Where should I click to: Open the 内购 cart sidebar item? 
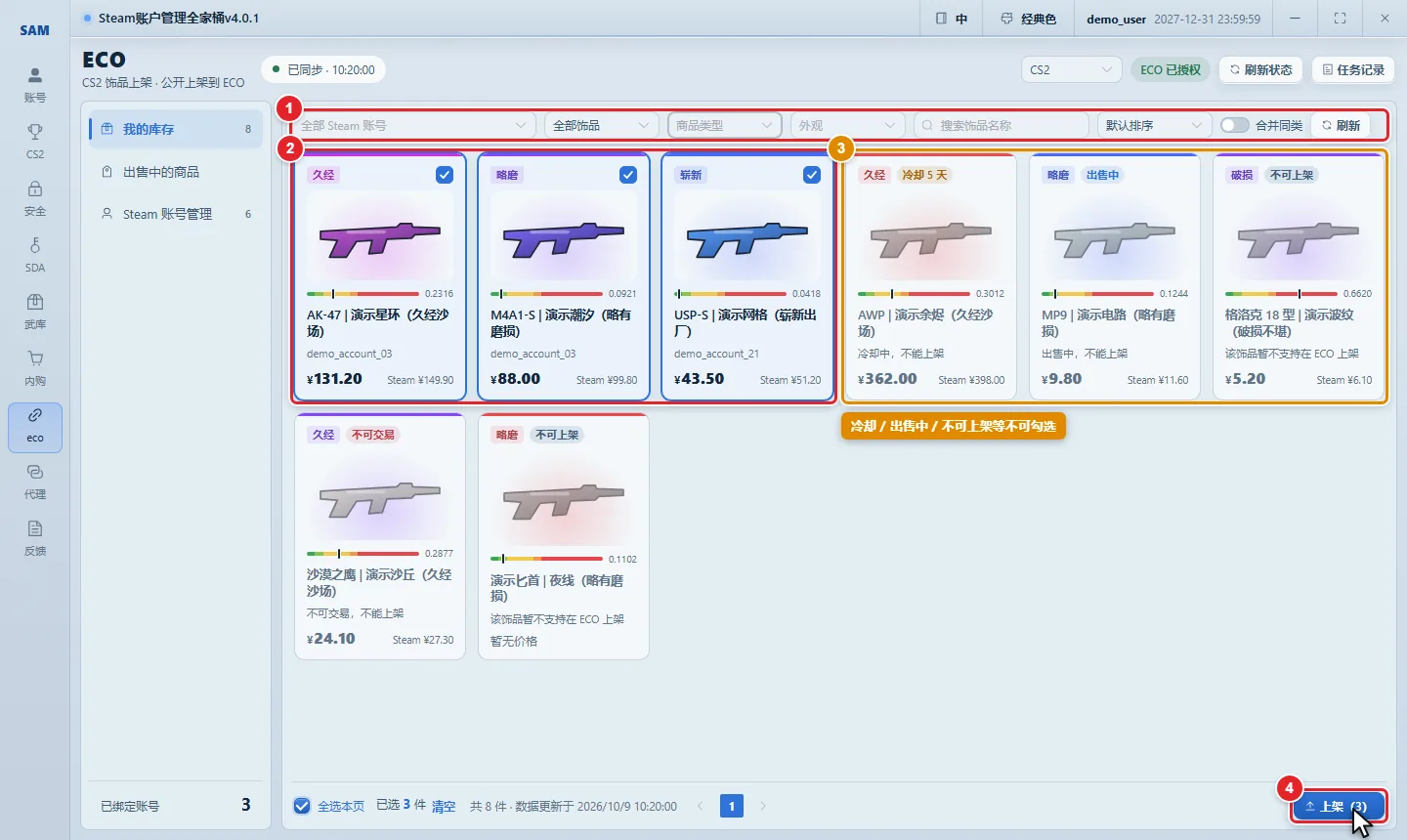coord(35,368)
